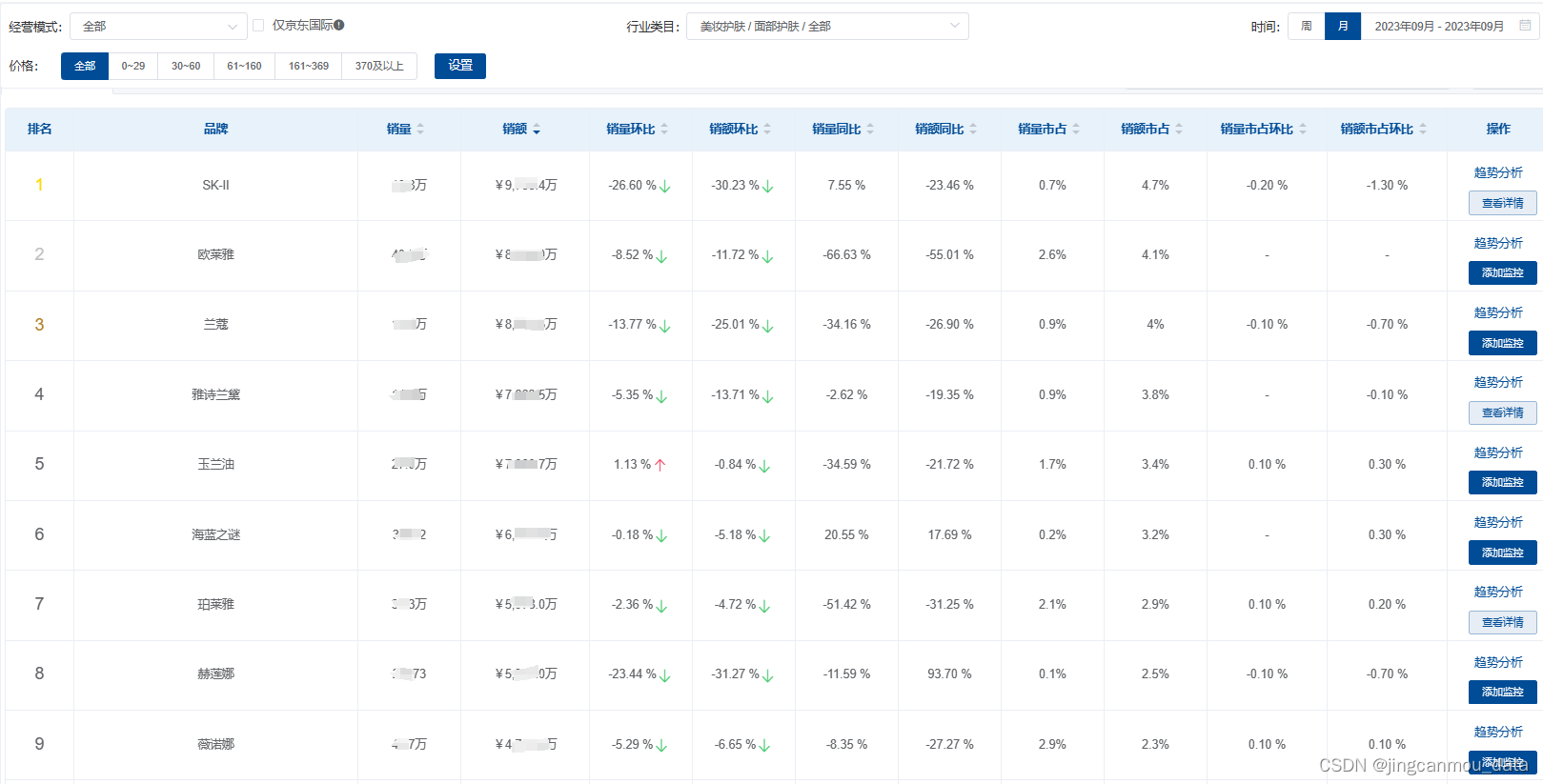Screen dimensions: 1543x784
Task: Select price range 161~369
Action: (309, 66)
